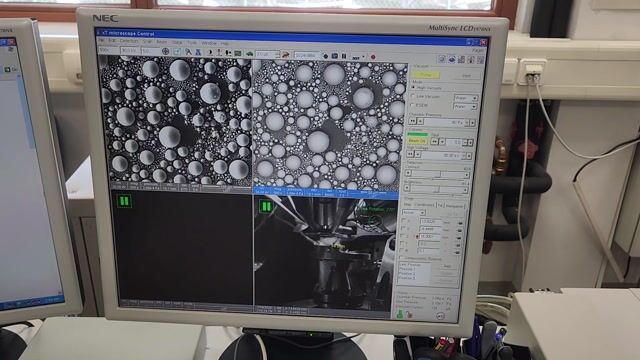Viewport: 640px width, 360px height.
Task: Click the Z coordinate input field
Action: (x=429, y=236)
